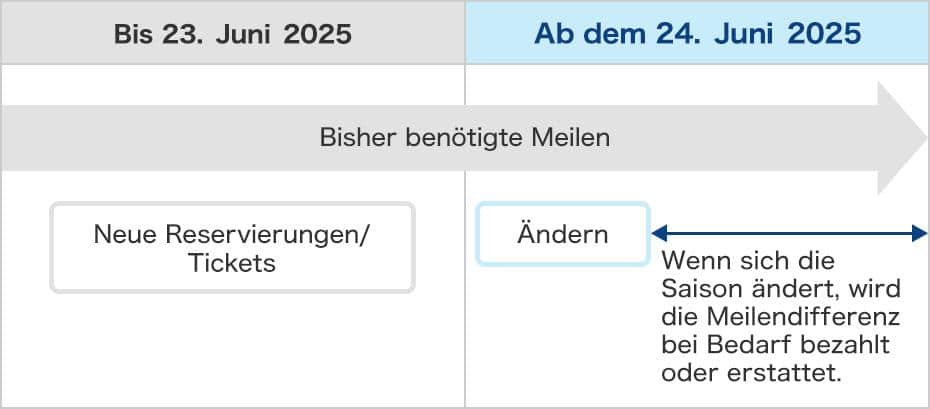
Task: Click "Tickets" inside the left box
Action: coord(231,263)
